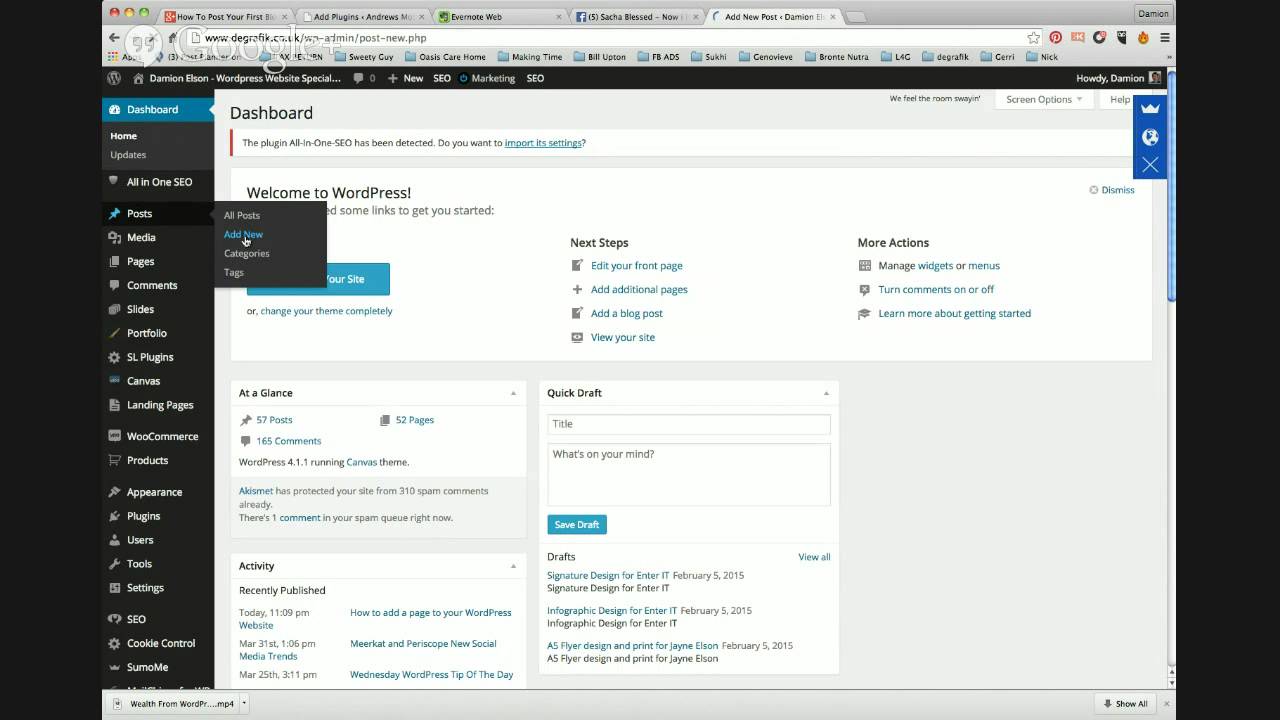Open the 'Add a blog post' link
The image size is (1280, 720).
627,314
